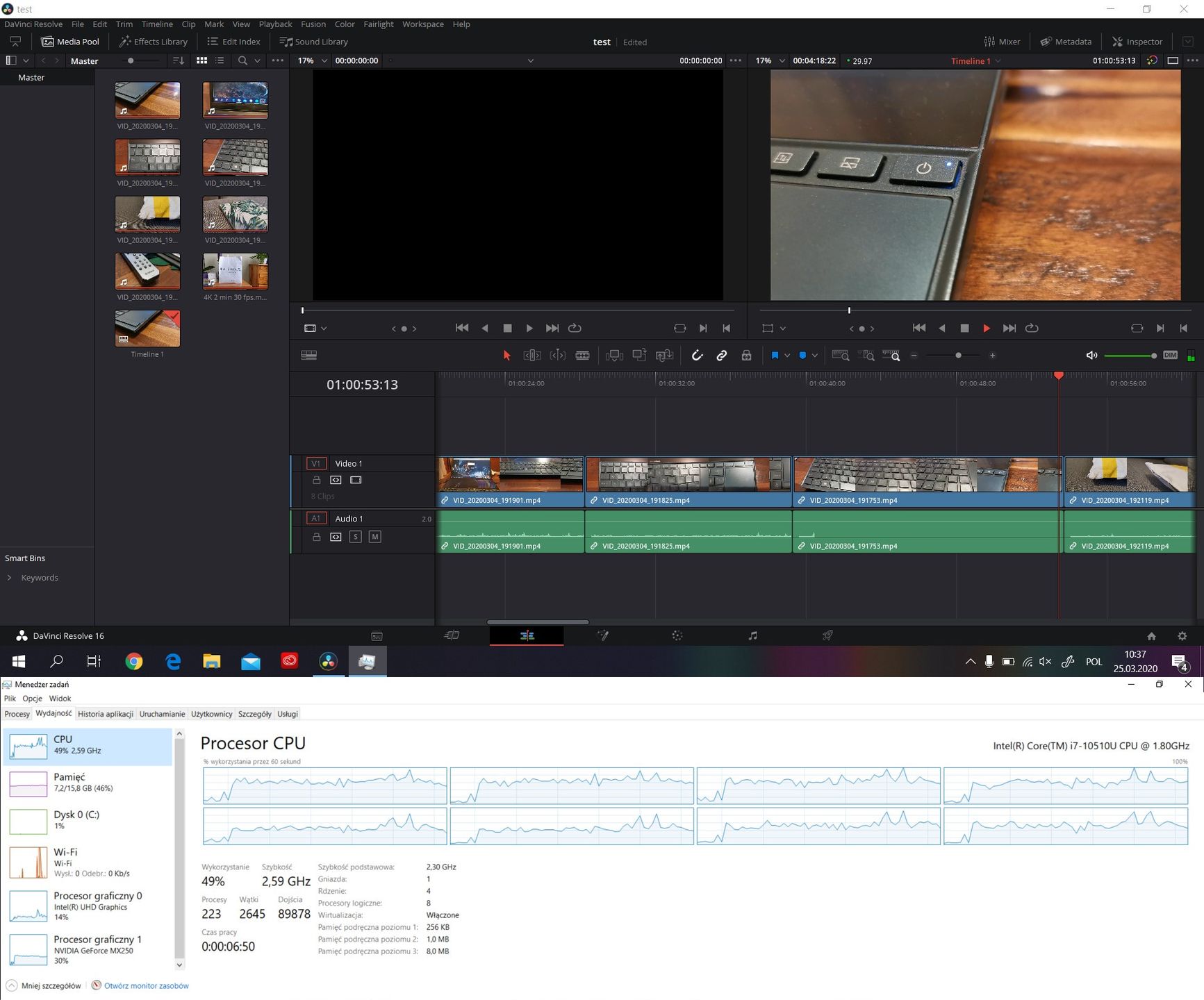Switch media pool to thumbnail view
This screenshot has width=1204, height=1000.
[x=201, y=61]
